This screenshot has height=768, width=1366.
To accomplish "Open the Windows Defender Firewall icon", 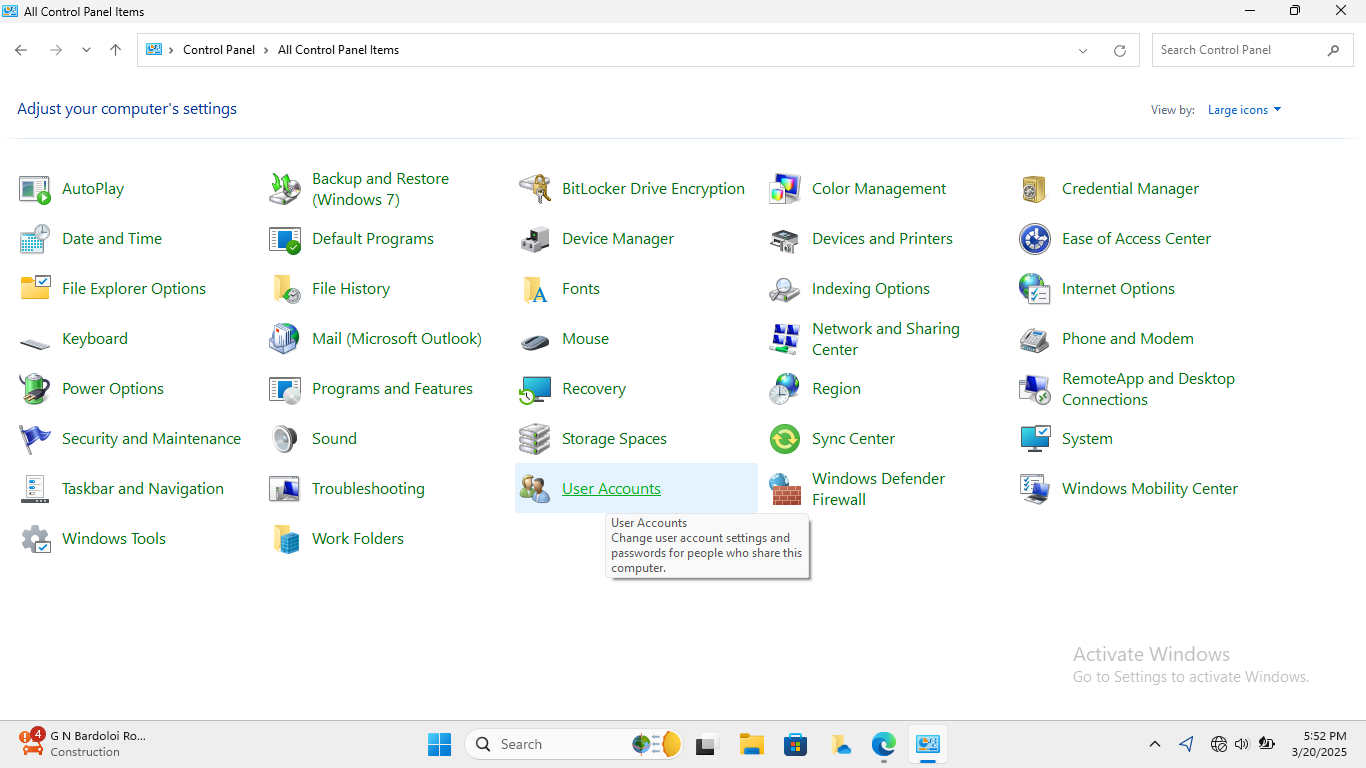I will click(785, 489).
